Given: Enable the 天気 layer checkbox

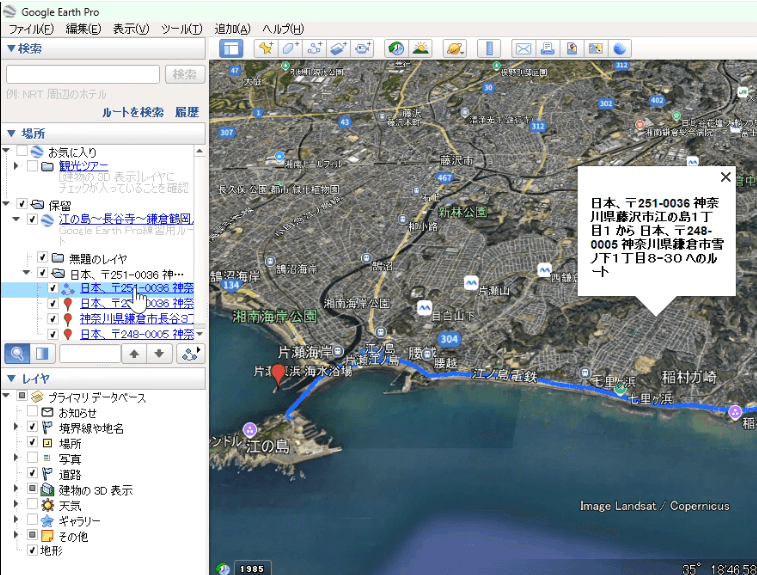Looking at the screenshot, I should [x=33, y=505].
